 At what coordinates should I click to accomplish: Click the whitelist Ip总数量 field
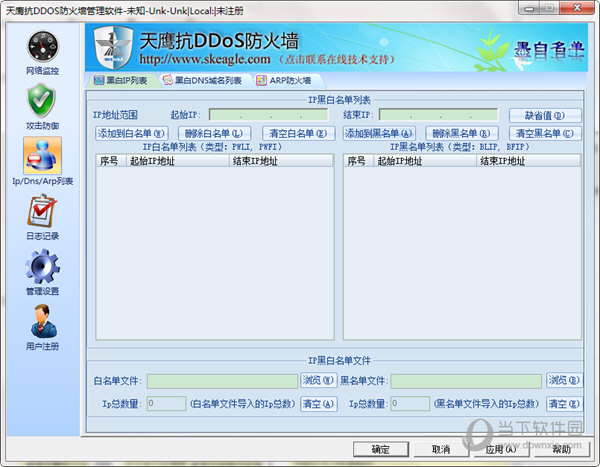(166, 403)
